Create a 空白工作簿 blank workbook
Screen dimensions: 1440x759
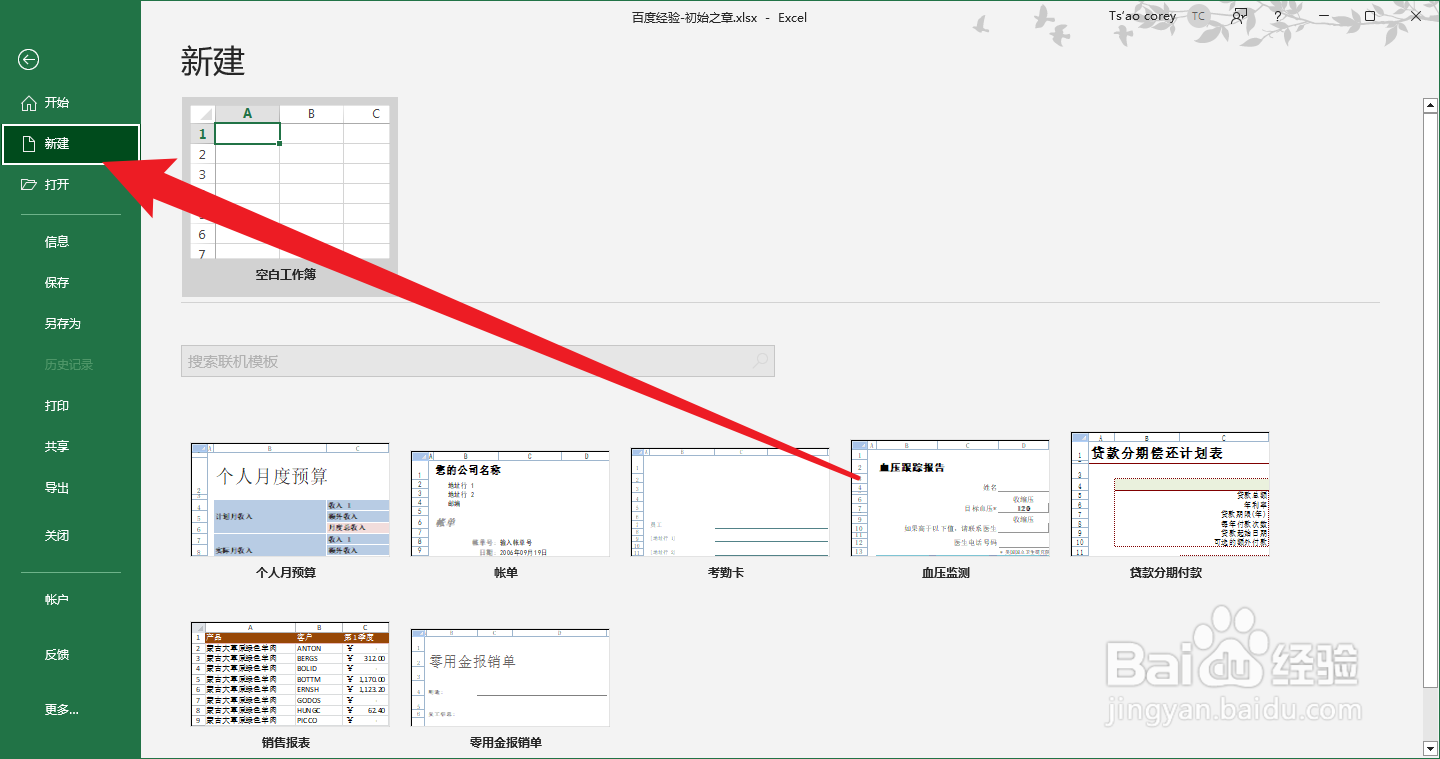(290, 197)
